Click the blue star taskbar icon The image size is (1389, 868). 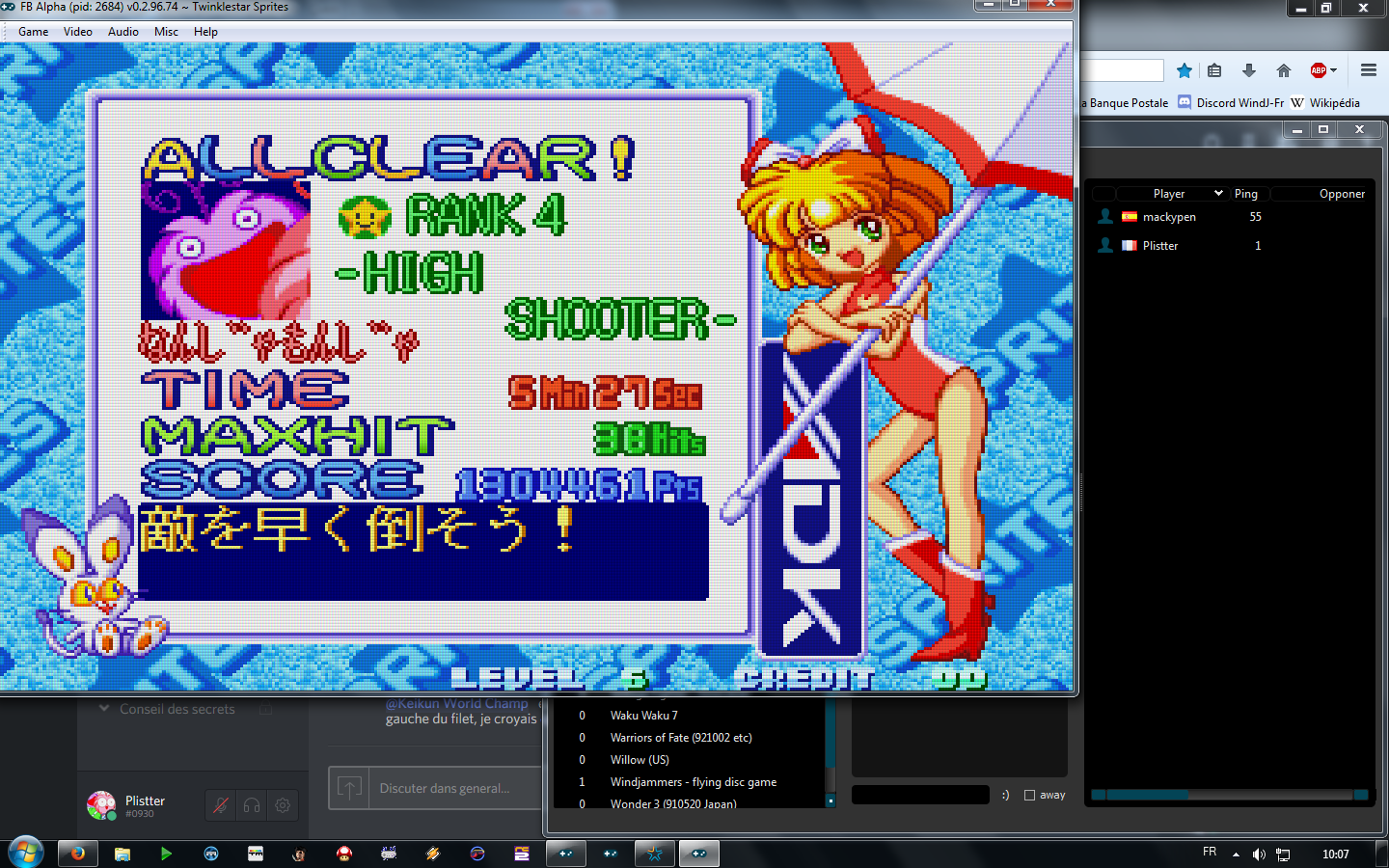point(655,854)
